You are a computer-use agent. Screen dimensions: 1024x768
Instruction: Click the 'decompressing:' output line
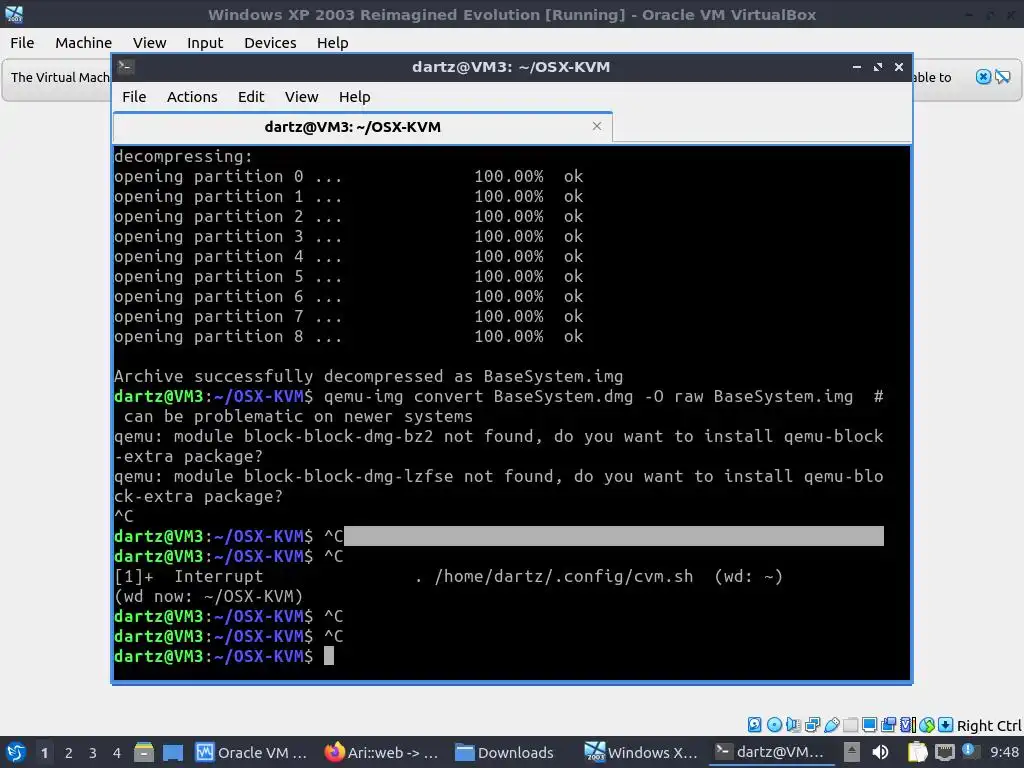click(x=183, y=157)
